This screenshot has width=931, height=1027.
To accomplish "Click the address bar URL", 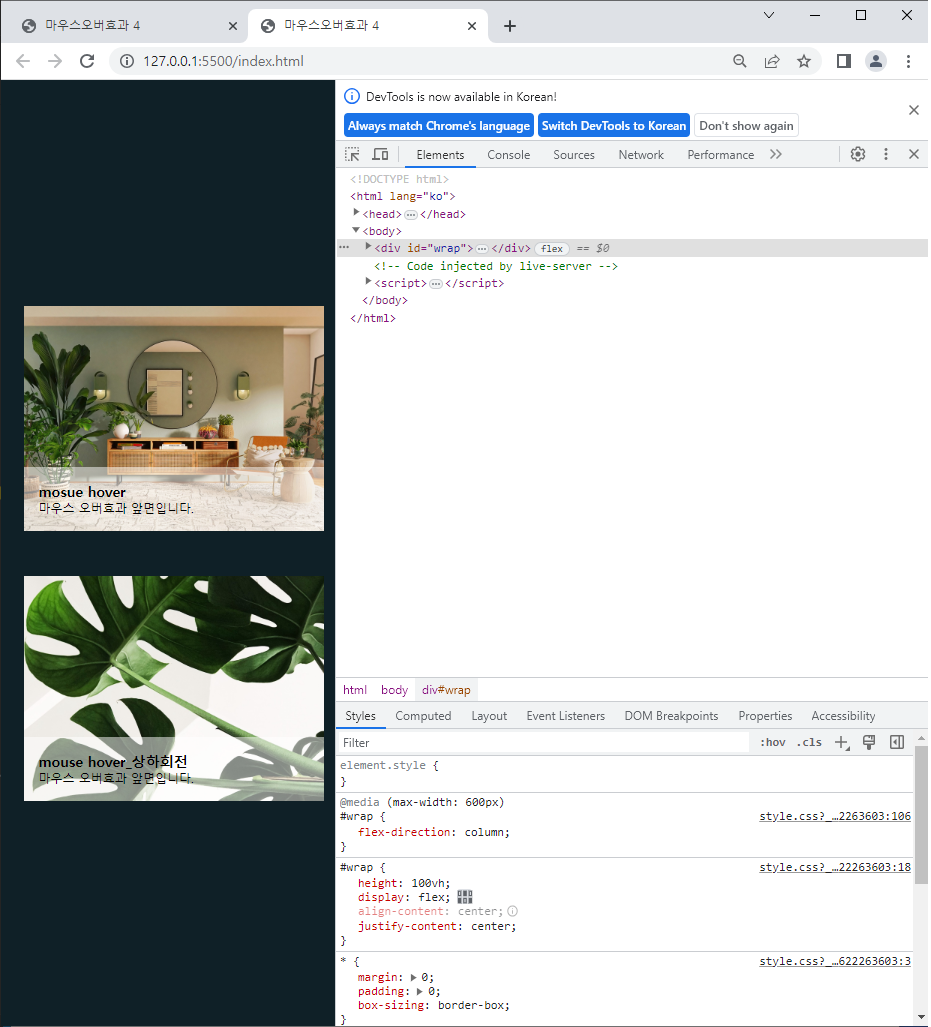I will click(x=223, y=61).
